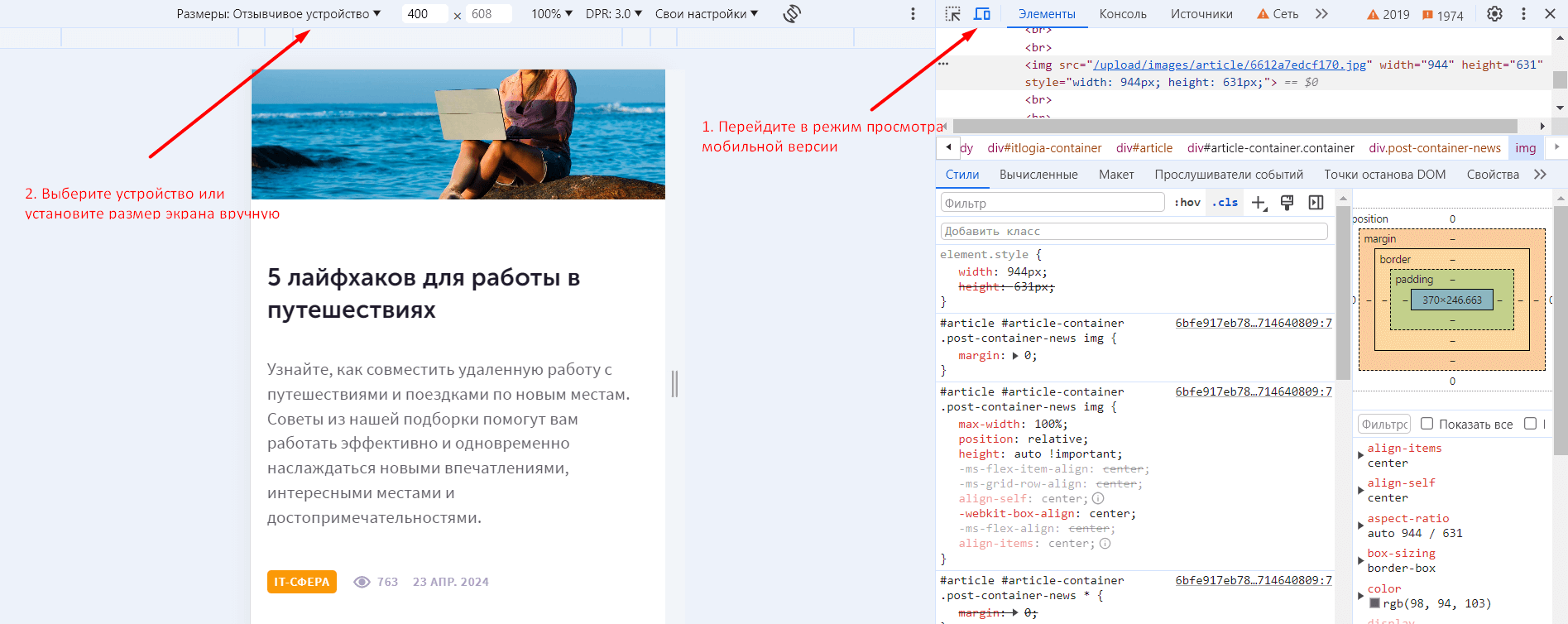Toggle the .cls class editor

pyautogui.click(x=1225, y=203)
